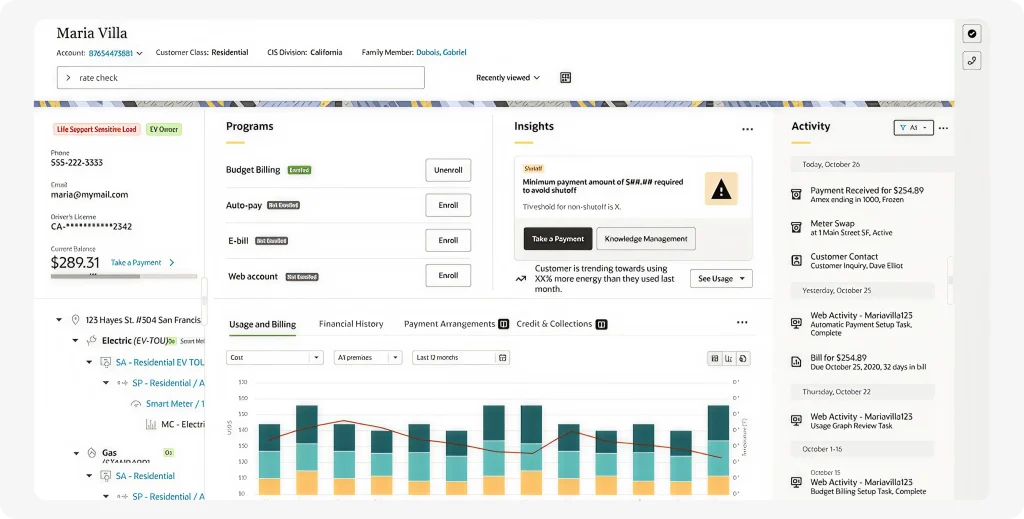Click the bar chart icon beside MC - Electric
The height and width of the screenshot is (519, 1024).
pos(150,424)
